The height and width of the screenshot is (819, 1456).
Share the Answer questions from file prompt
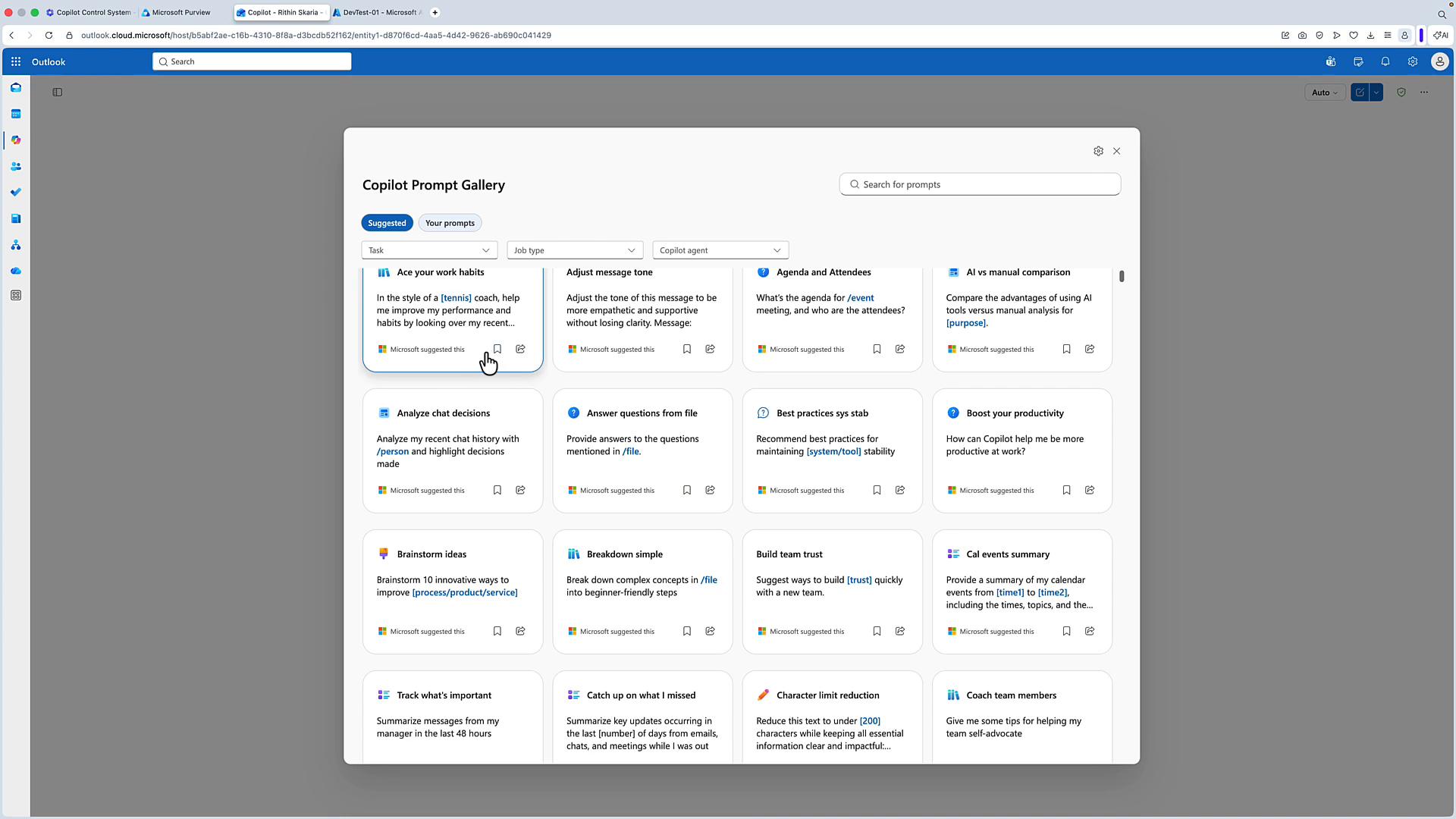(x=710, y=490)
